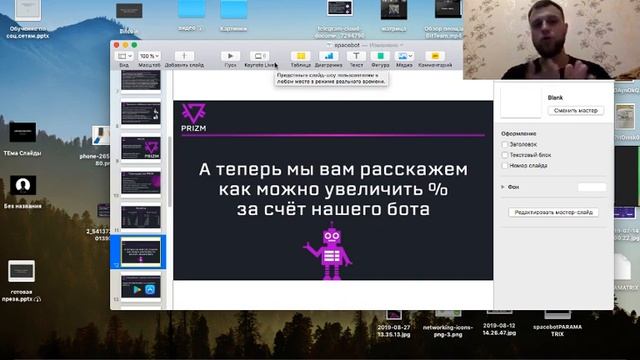The image size is (640, 360).
Task: Add a comment with Комментарий icon
Action: click(x=435, y=56)
